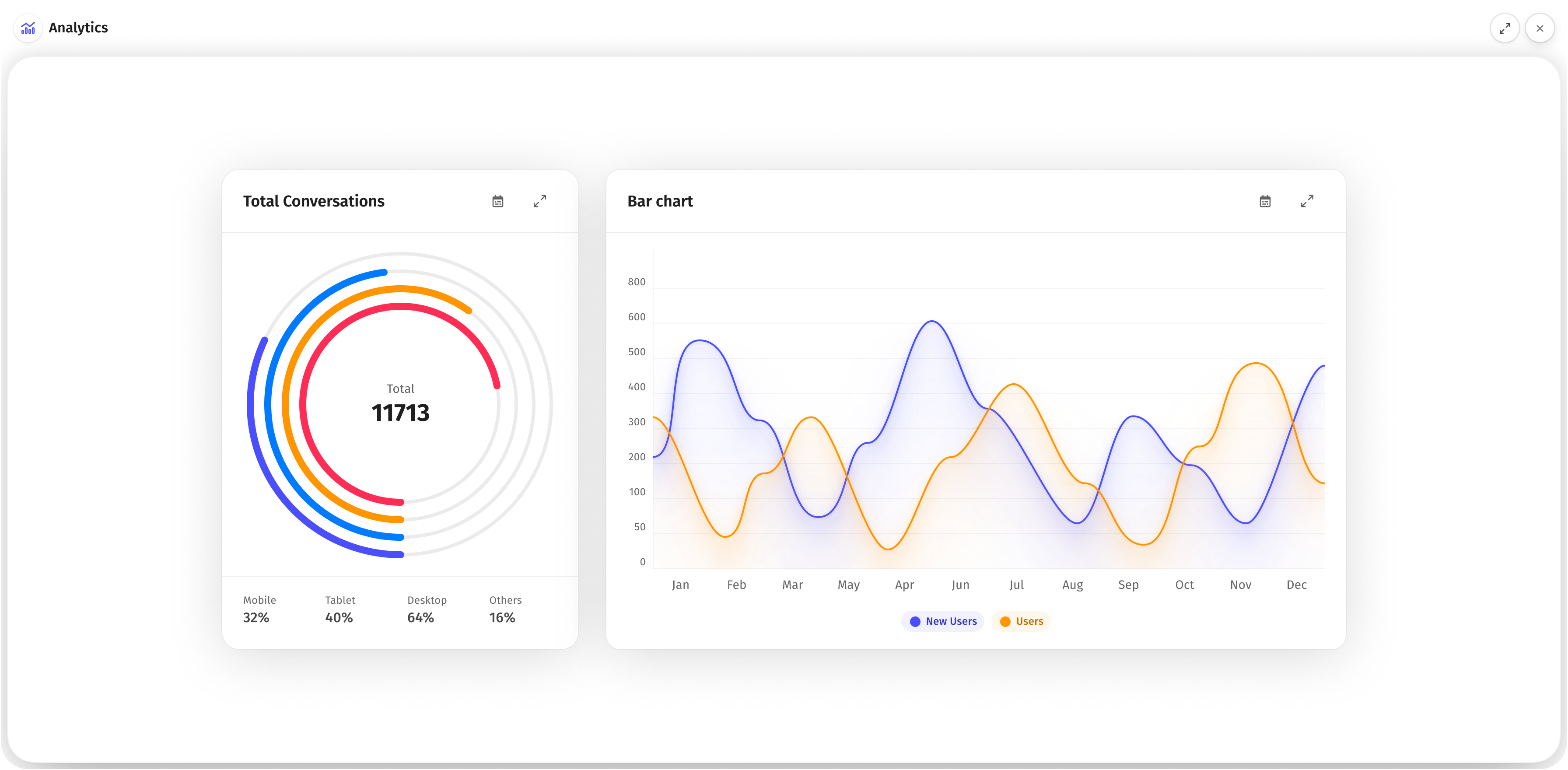Open calendar in Total Conversations card
This screenshot has width=1568, height=770.
(497, 202)
